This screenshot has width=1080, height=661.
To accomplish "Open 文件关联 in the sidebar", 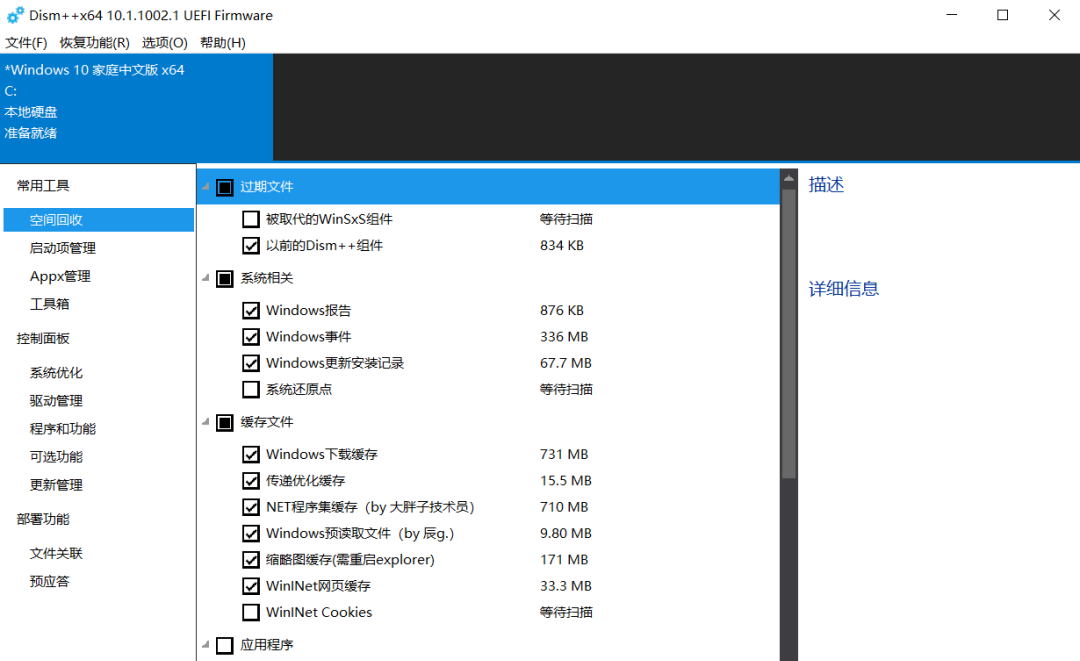I will [x=56, y=553].
